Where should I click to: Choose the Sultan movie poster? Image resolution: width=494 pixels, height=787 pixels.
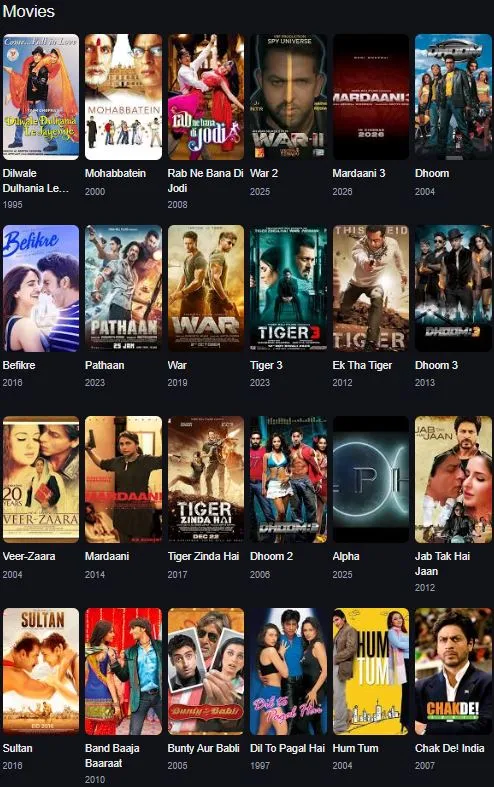tap(41, 672)
